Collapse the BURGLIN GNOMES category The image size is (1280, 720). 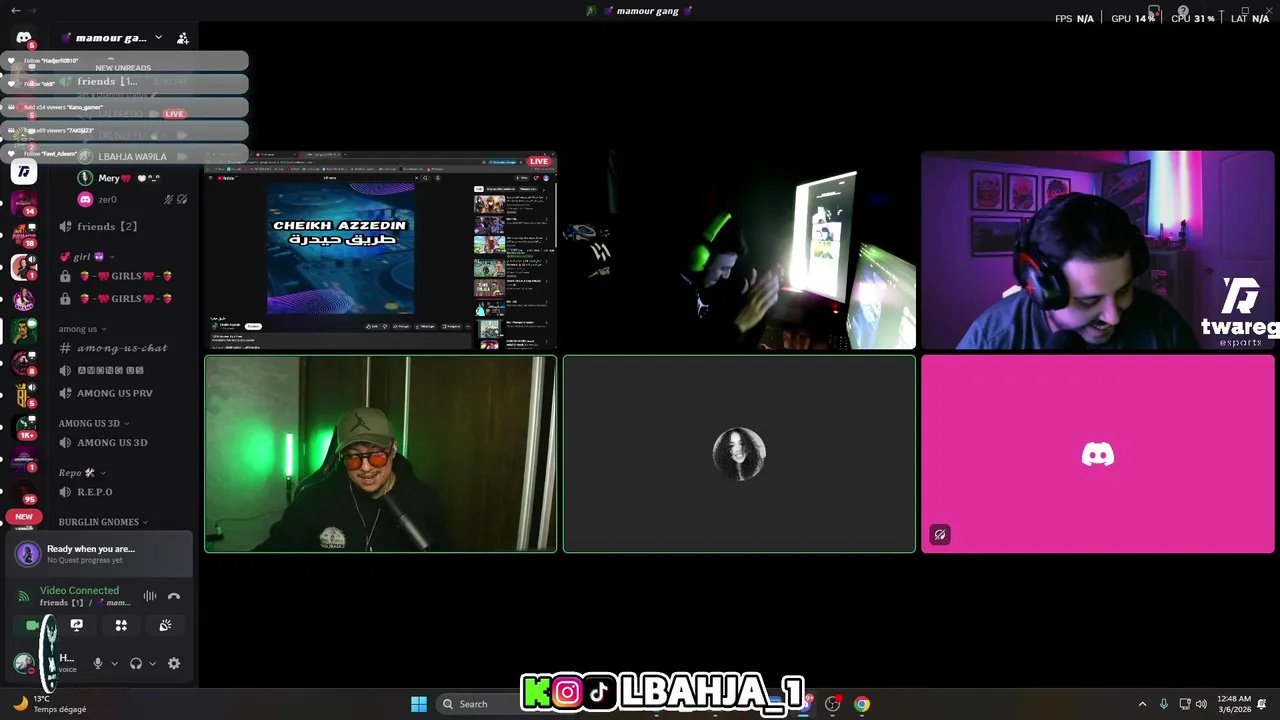click(103, 522)
